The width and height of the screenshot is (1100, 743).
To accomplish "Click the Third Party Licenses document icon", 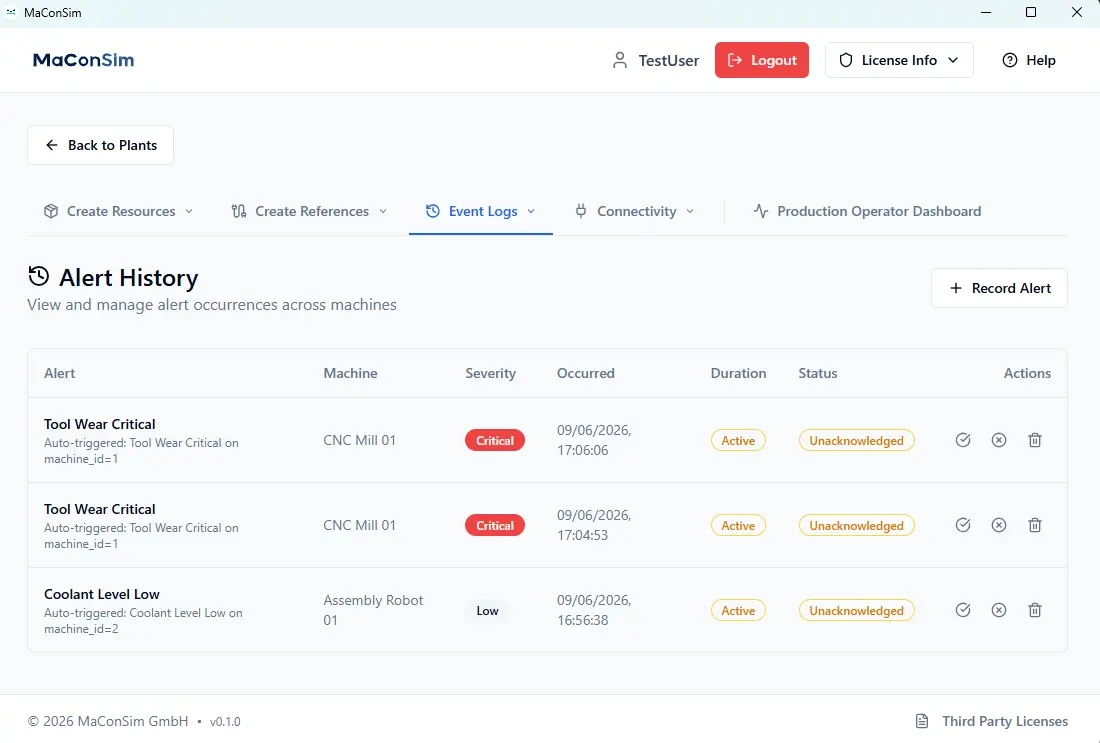I will tap(922, 721).
